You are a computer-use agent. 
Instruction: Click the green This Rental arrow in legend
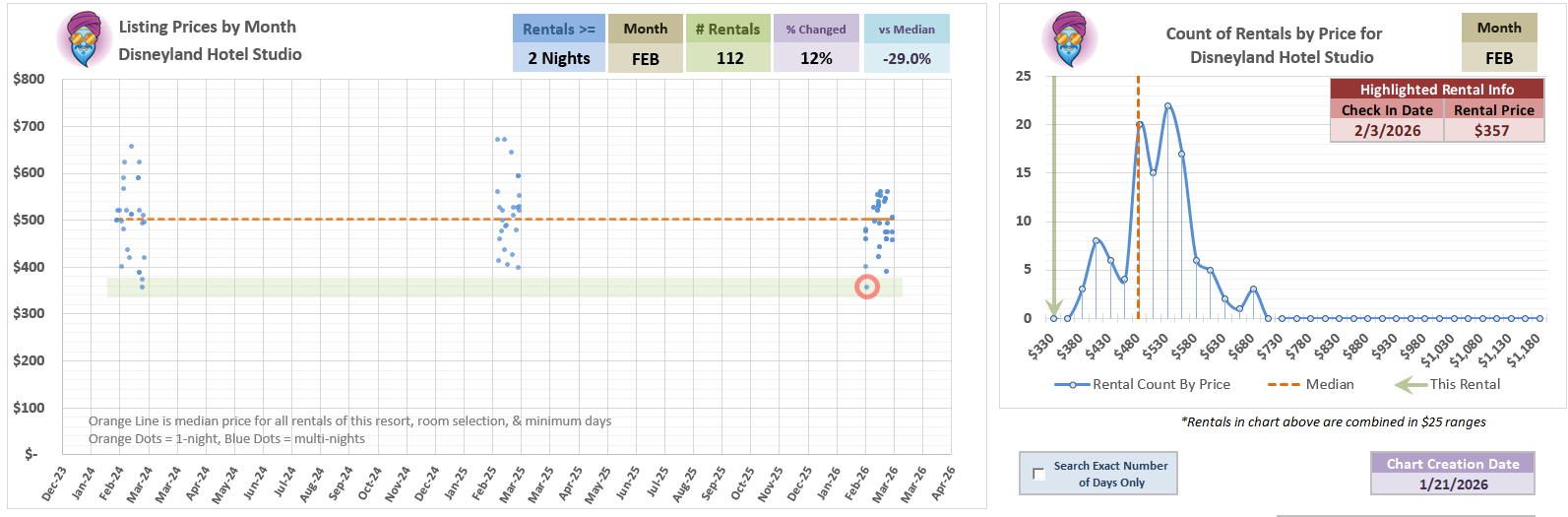coord(1411,385)
